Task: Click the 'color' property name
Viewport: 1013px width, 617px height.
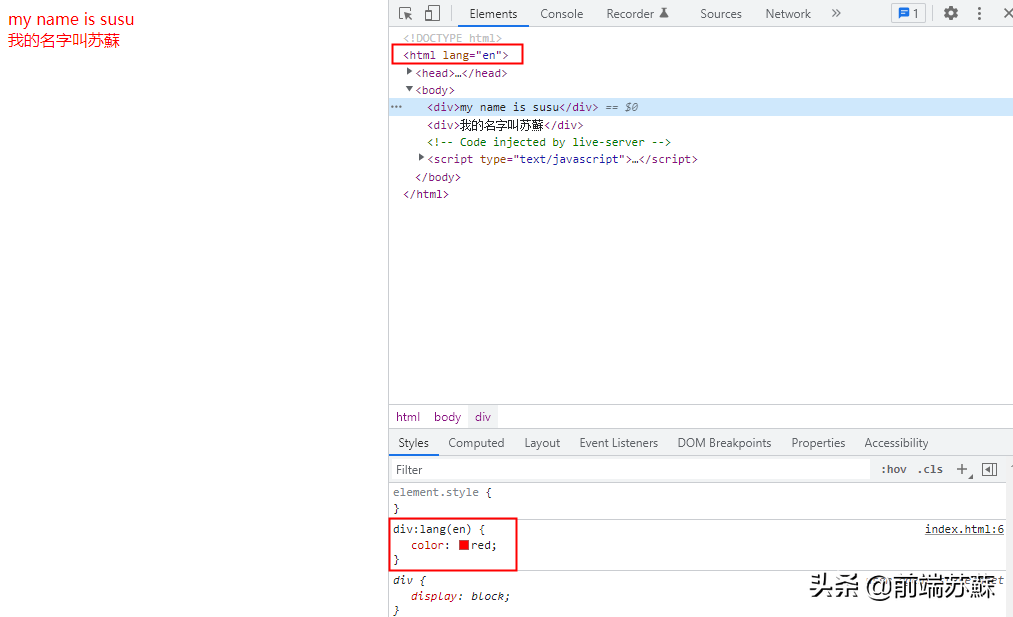Action: pos(427,545)
